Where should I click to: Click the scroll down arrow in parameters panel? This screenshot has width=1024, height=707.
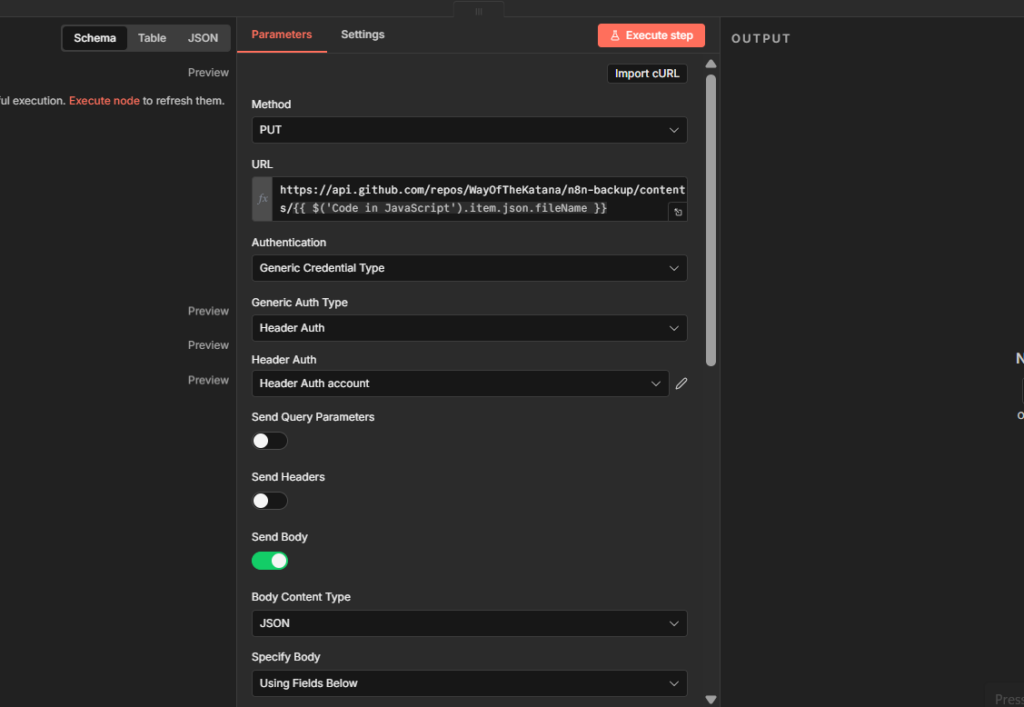coord(711,699)
